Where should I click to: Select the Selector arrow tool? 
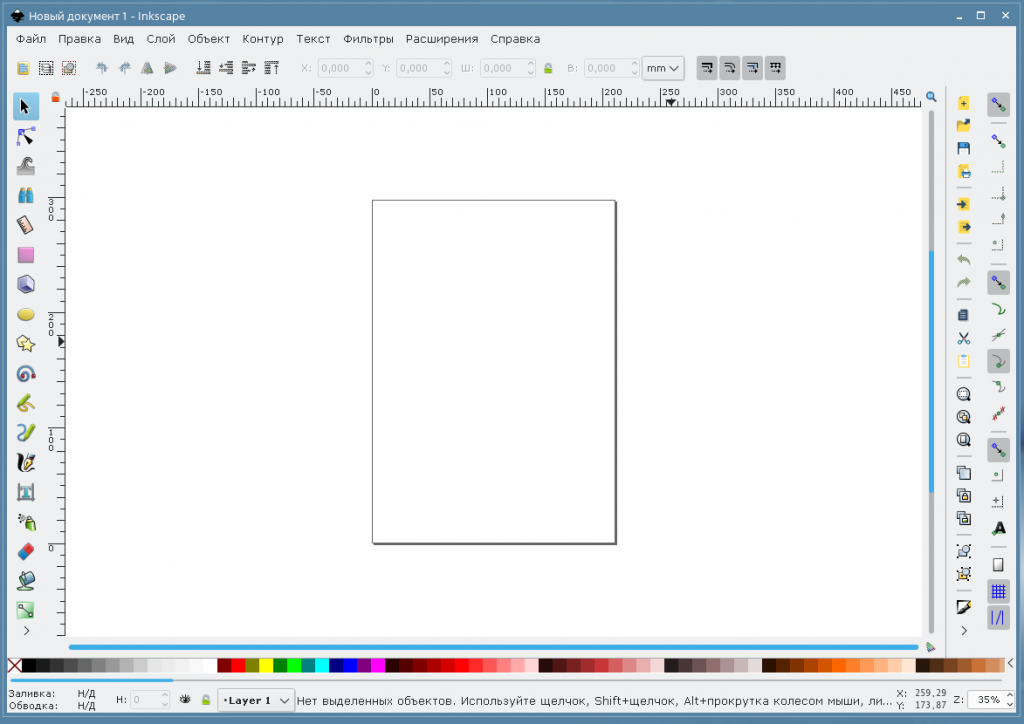tap(25, 106)
